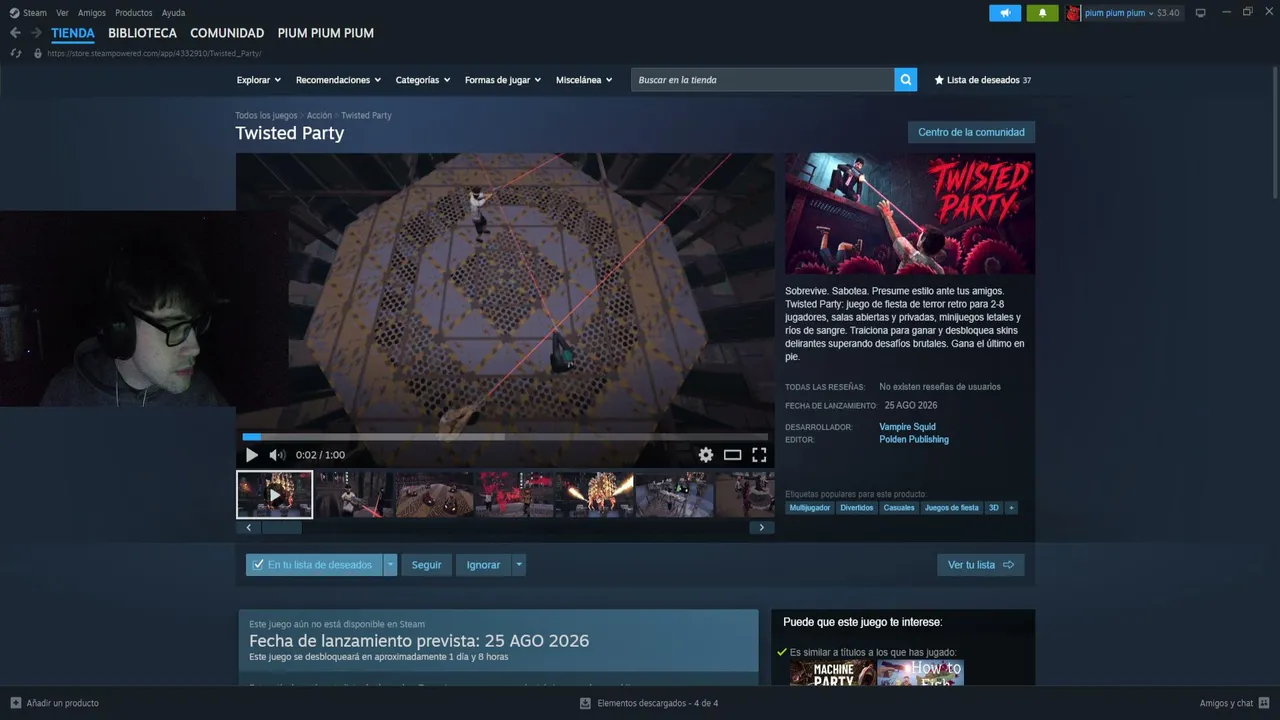Click the media strip horizontal scrollbar handle
The height and width of the screenshot is (720, 1280).
point(282,528)
